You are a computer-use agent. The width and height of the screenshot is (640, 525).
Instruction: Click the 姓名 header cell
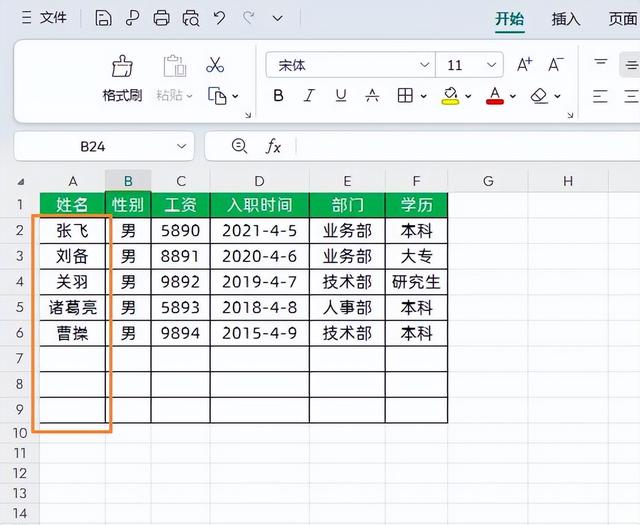(x=72, y=205)
